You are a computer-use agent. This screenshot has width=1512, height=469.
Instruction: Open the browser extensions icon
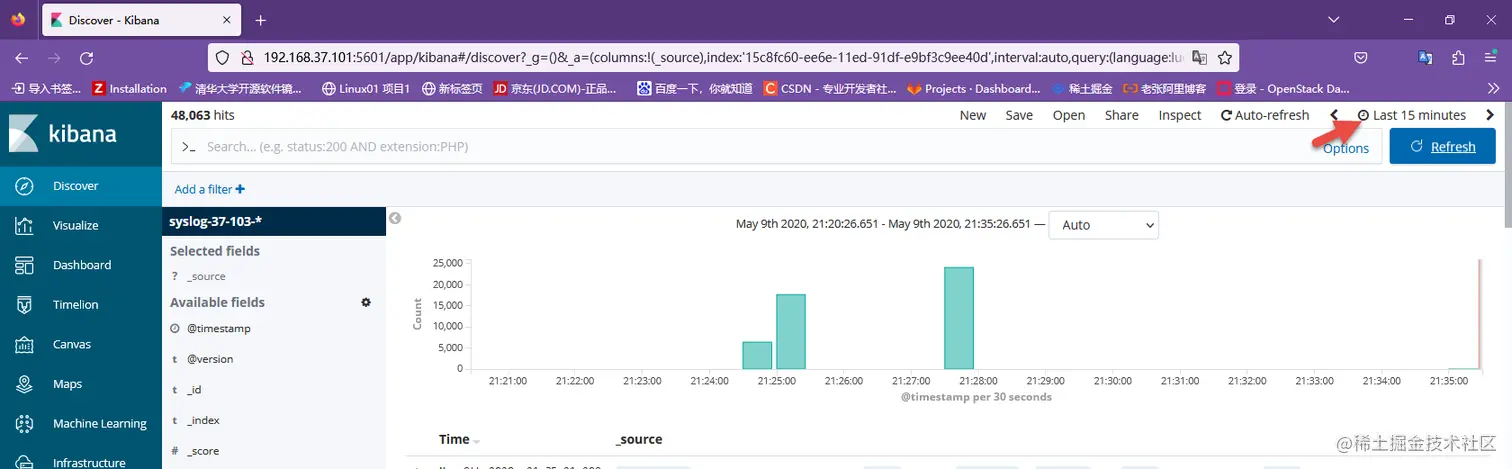point(1458,58)
